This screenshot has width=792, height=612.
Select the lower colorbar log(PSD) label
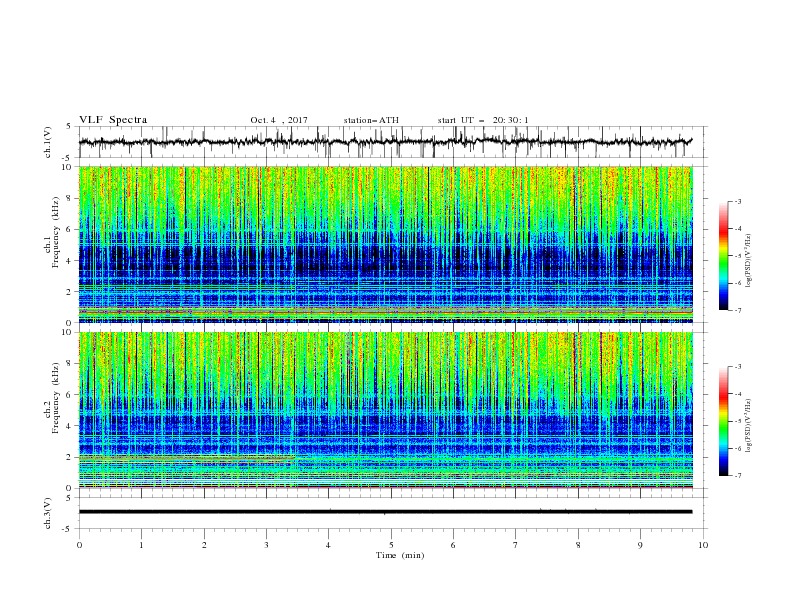(749, 426)
